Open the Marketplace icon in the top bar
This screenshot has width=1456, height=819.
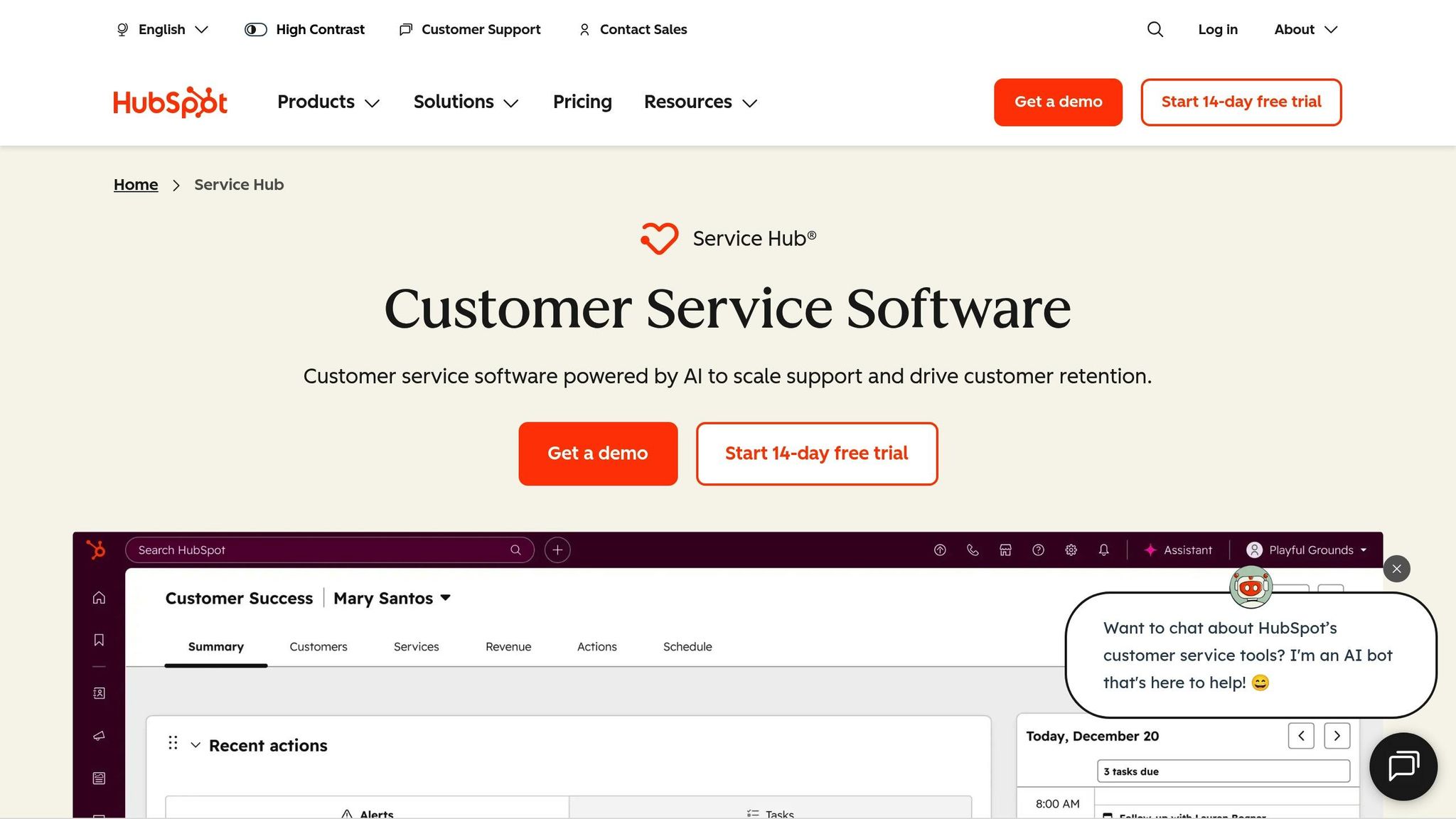tap(1005, 550)
